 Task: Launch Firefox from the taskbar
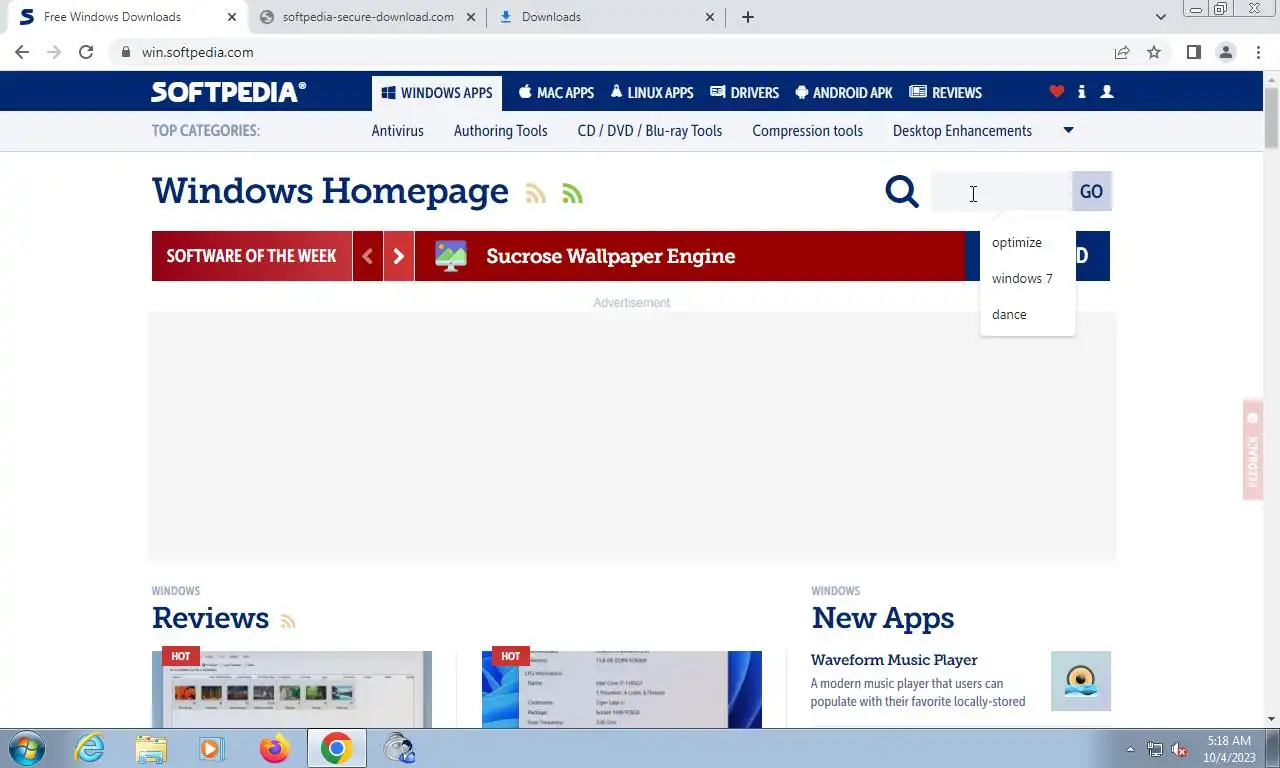click(x=274, y=748)
